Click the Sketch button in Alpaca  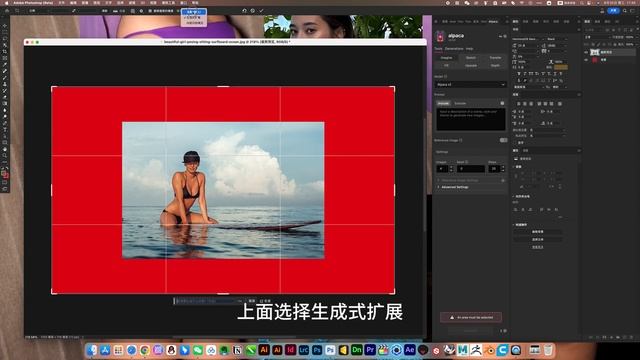[471, 58]
